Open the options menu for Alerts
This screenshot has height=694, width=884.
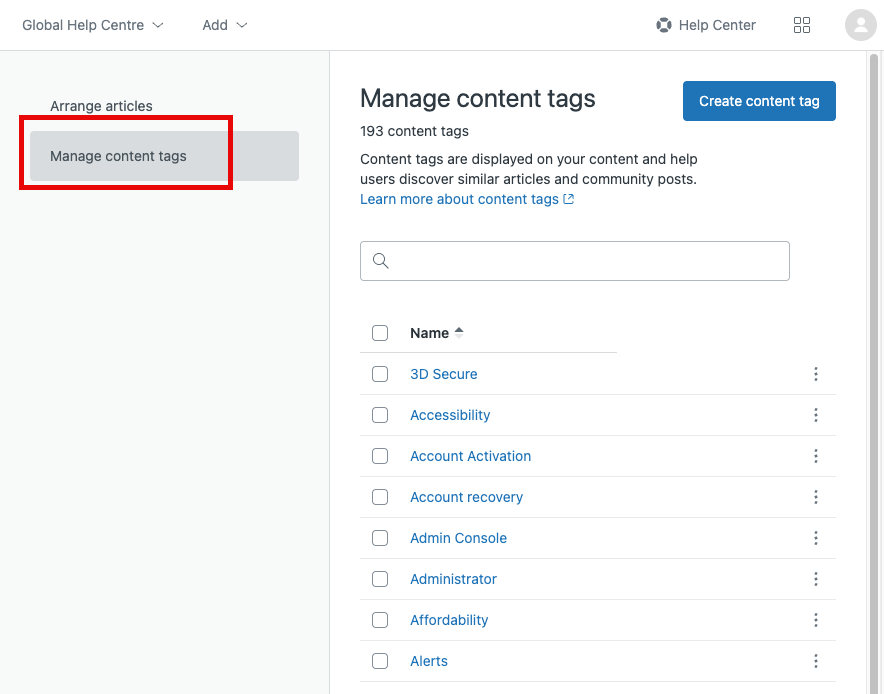pos(816,661)
